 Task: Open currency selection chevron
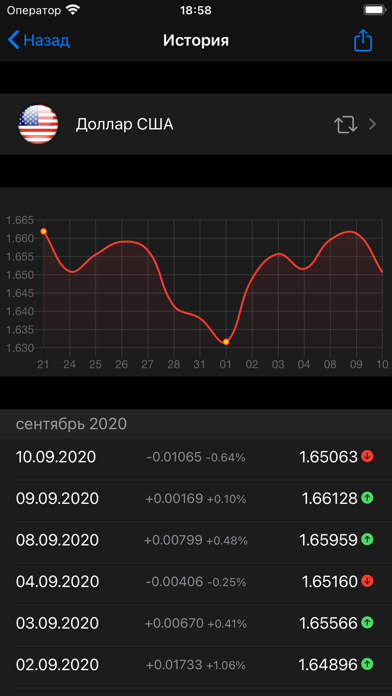pos(372,125)
